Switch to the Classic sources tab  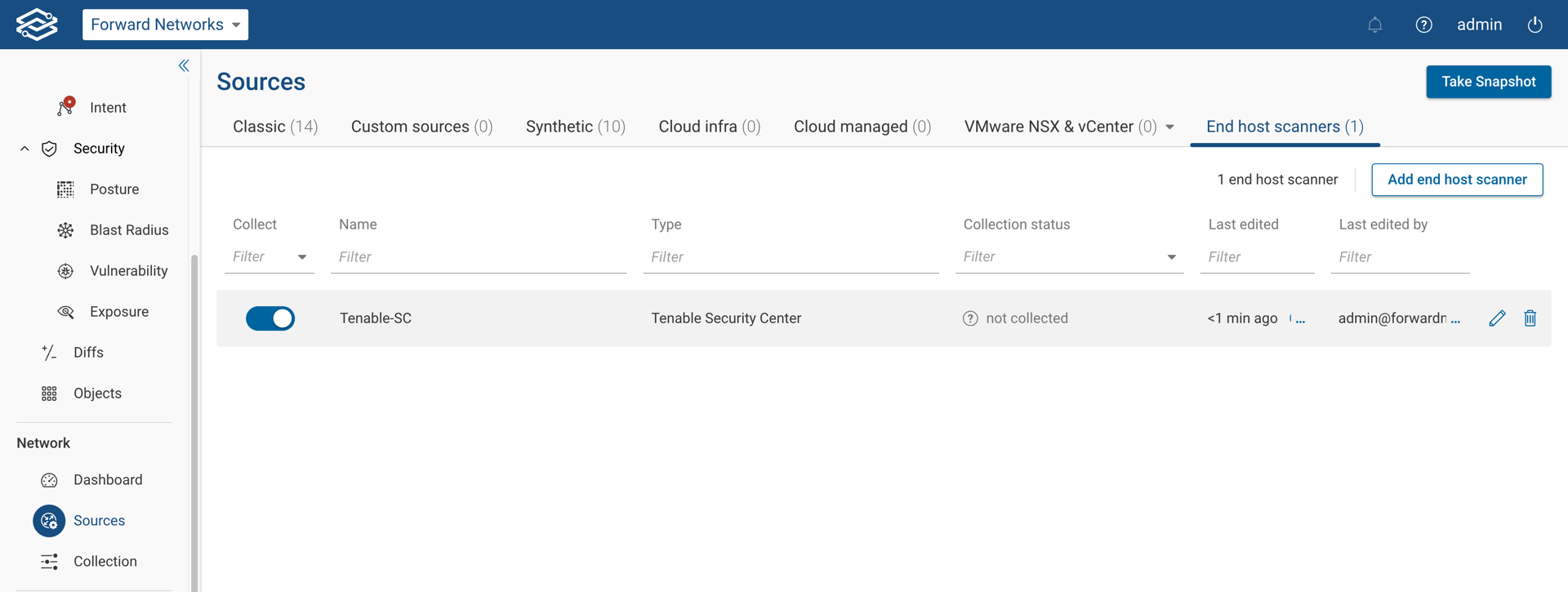click(x=274, y=127)
